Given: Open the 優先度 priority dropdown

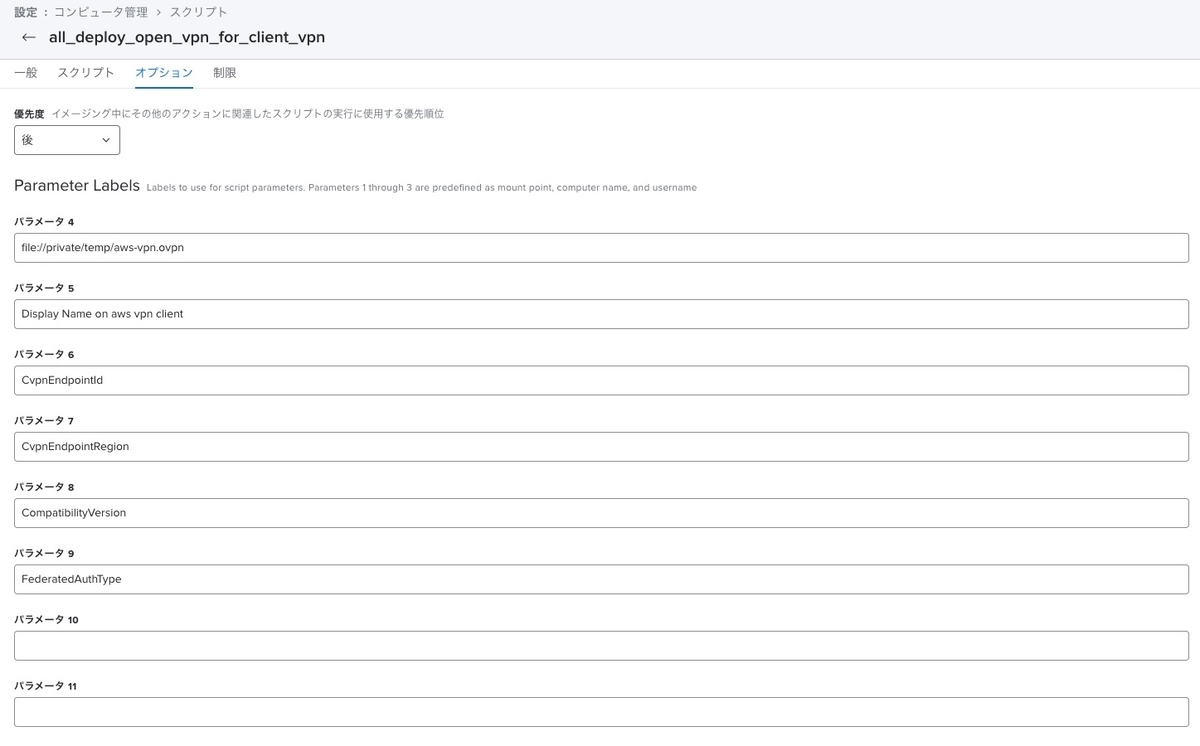Looking at the screenshot, I should (67, 140).
